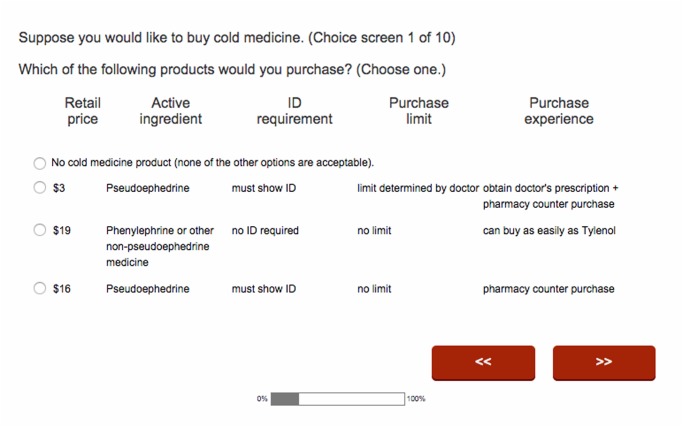Click 'no ID required' cell text
The image size is (683, 426).
click(265, 230)
